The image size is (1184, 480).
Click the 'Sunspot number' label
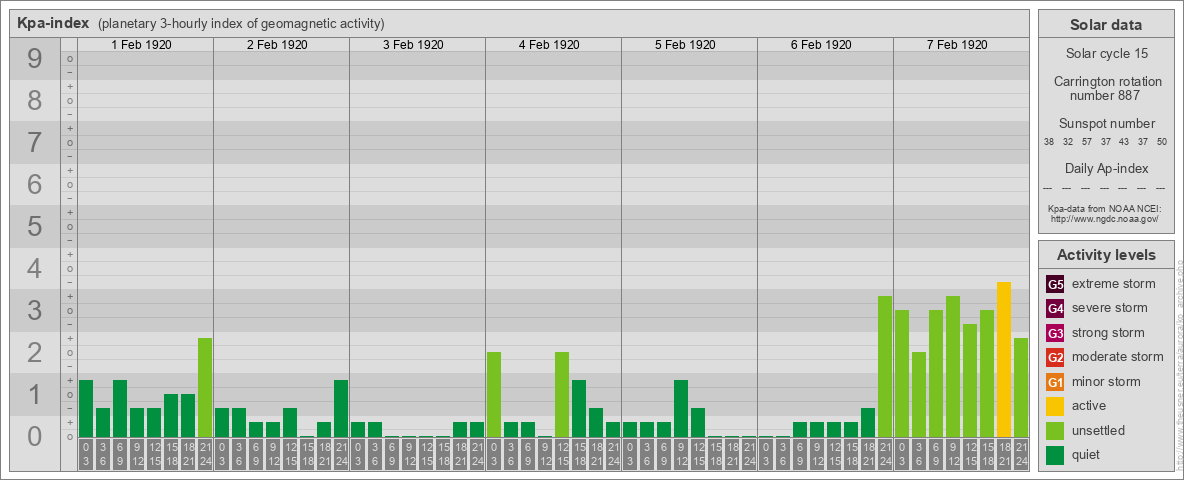point(1107,124)
